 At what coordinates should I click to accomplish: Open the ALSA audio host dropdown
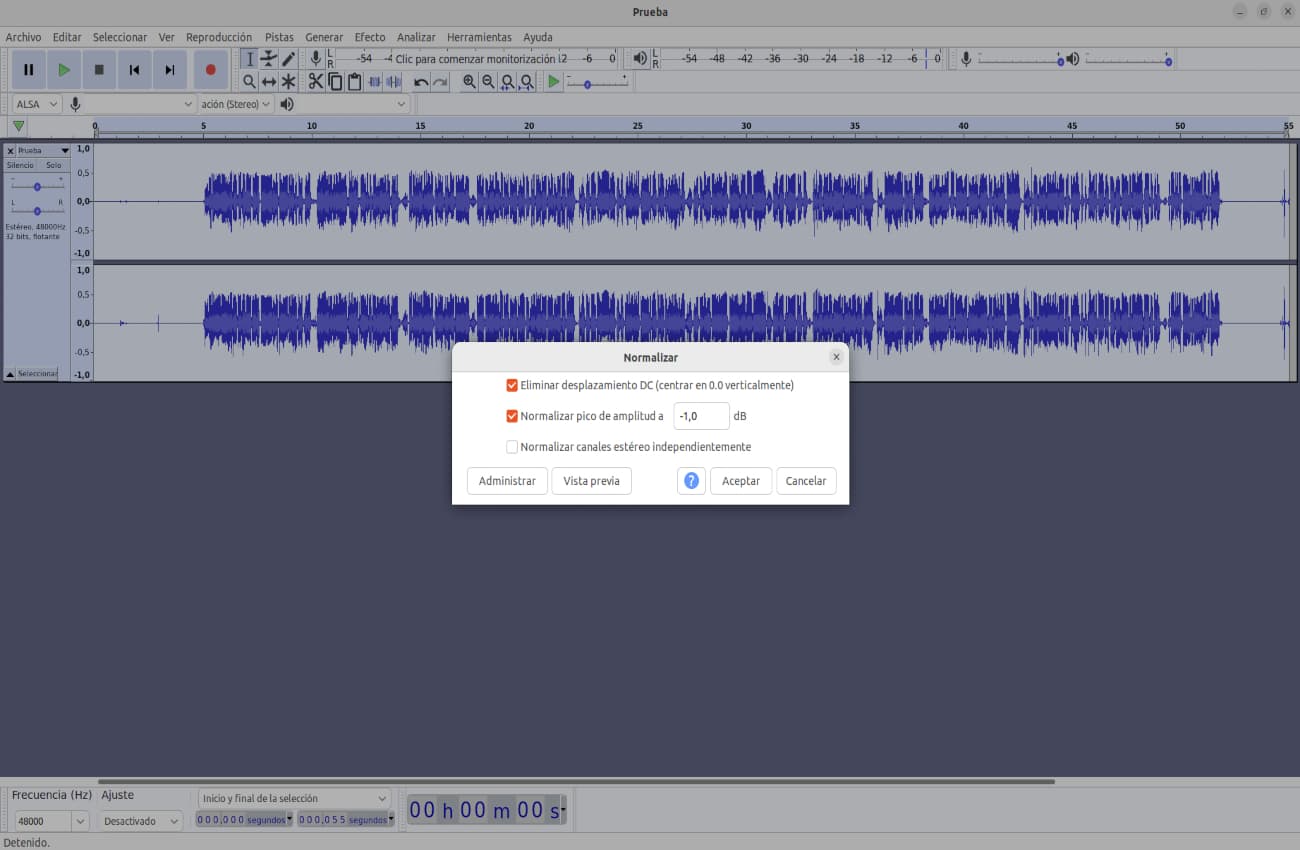pyautogui.click(x=35, y=103)
